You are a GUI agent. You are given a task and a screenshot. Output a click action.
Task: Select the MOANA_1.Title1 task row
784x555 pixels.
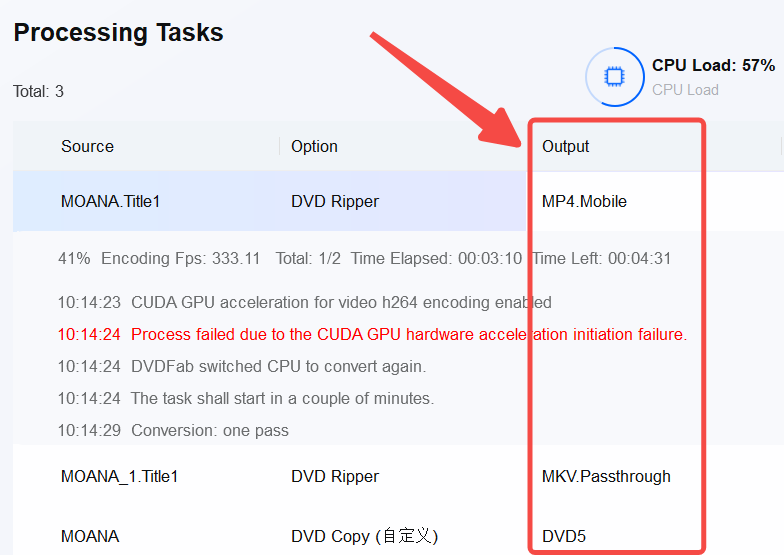[119, 476]
